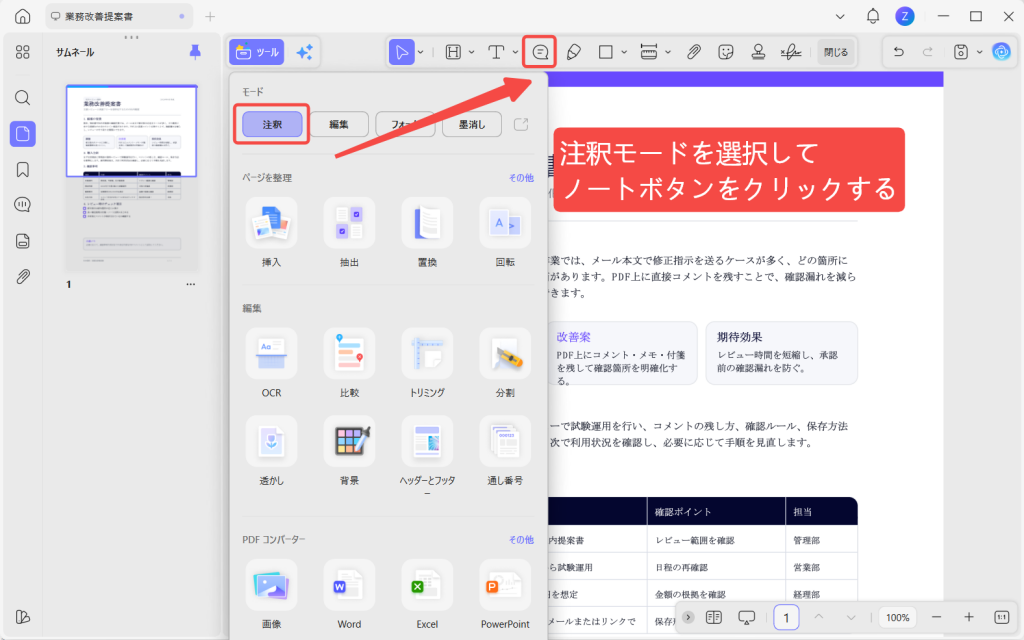The height and width of the screenshot is (640, 1024).
Task: Expand the save options dropdown arrow
Action: click(979, 52)
